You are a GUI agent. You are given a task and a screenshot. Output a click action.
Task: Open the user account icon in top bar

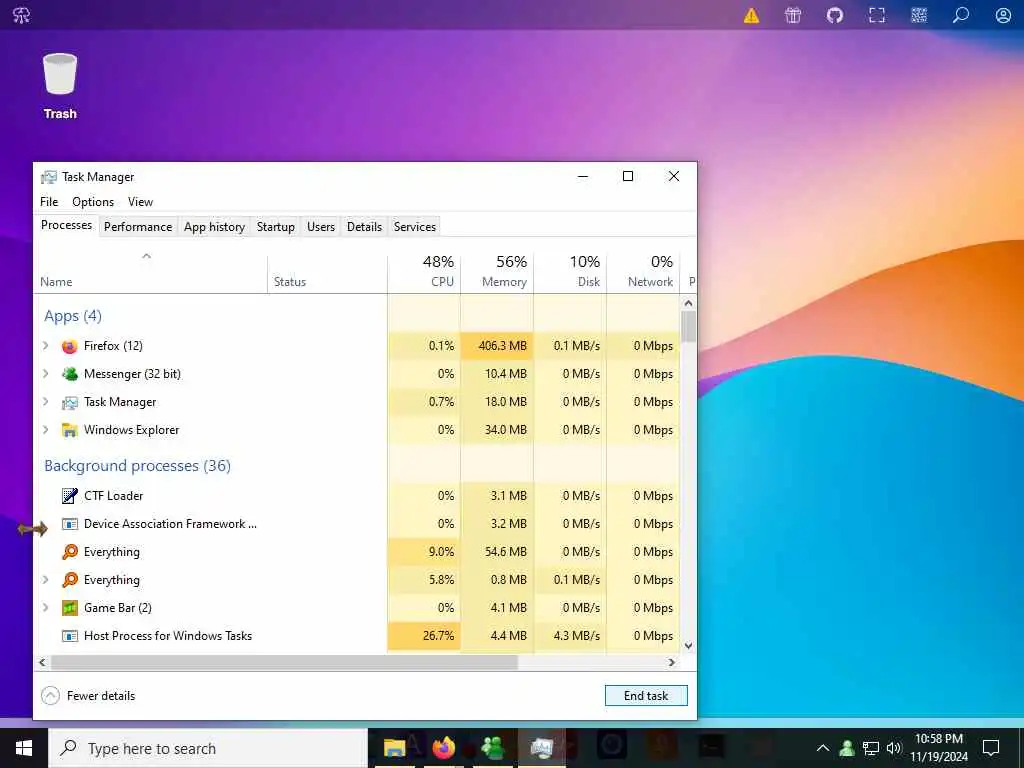click(x=1003, y=15)
